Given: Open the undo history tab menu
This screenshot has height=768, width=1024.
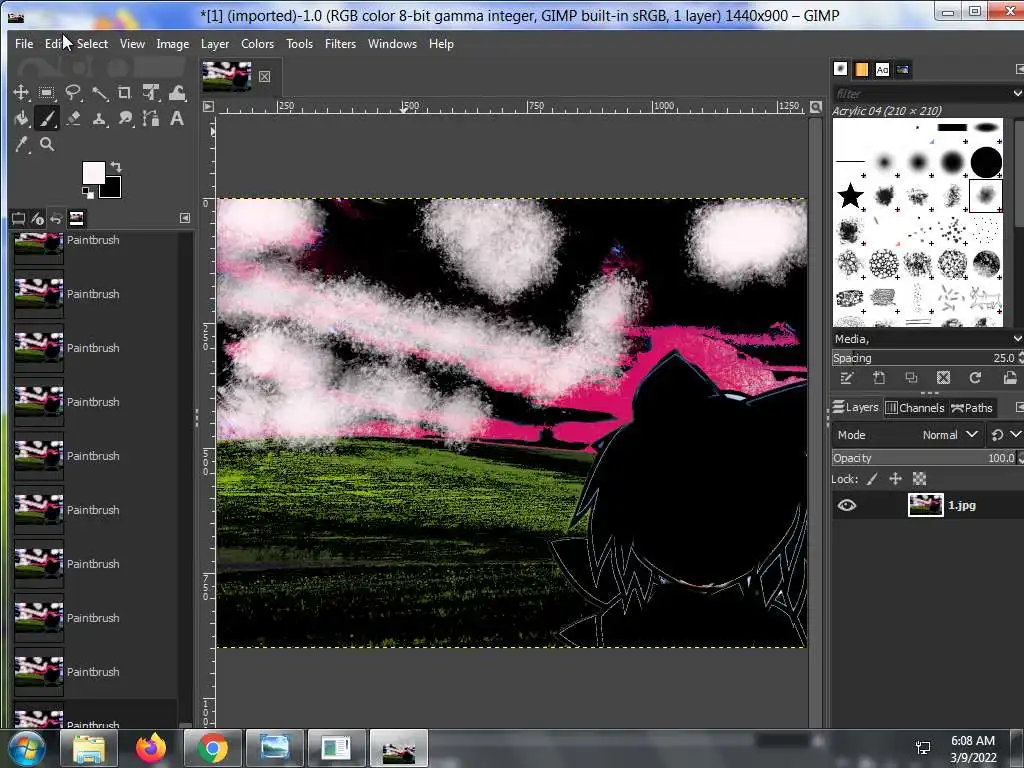Looking at the screenshot, I should coord(185,218).
